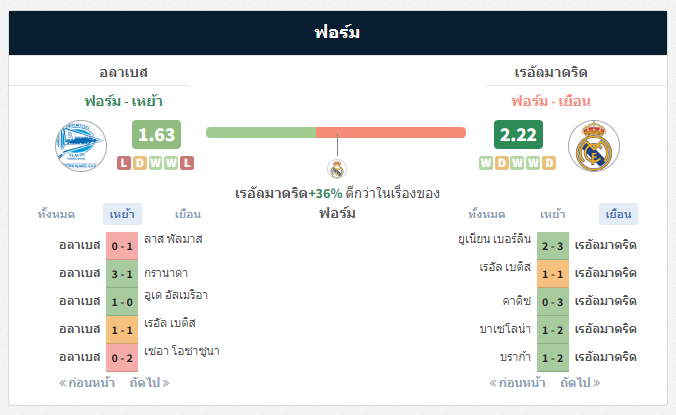
Task: Select เหย้า tab under Real Madrid
Action: 552,214
